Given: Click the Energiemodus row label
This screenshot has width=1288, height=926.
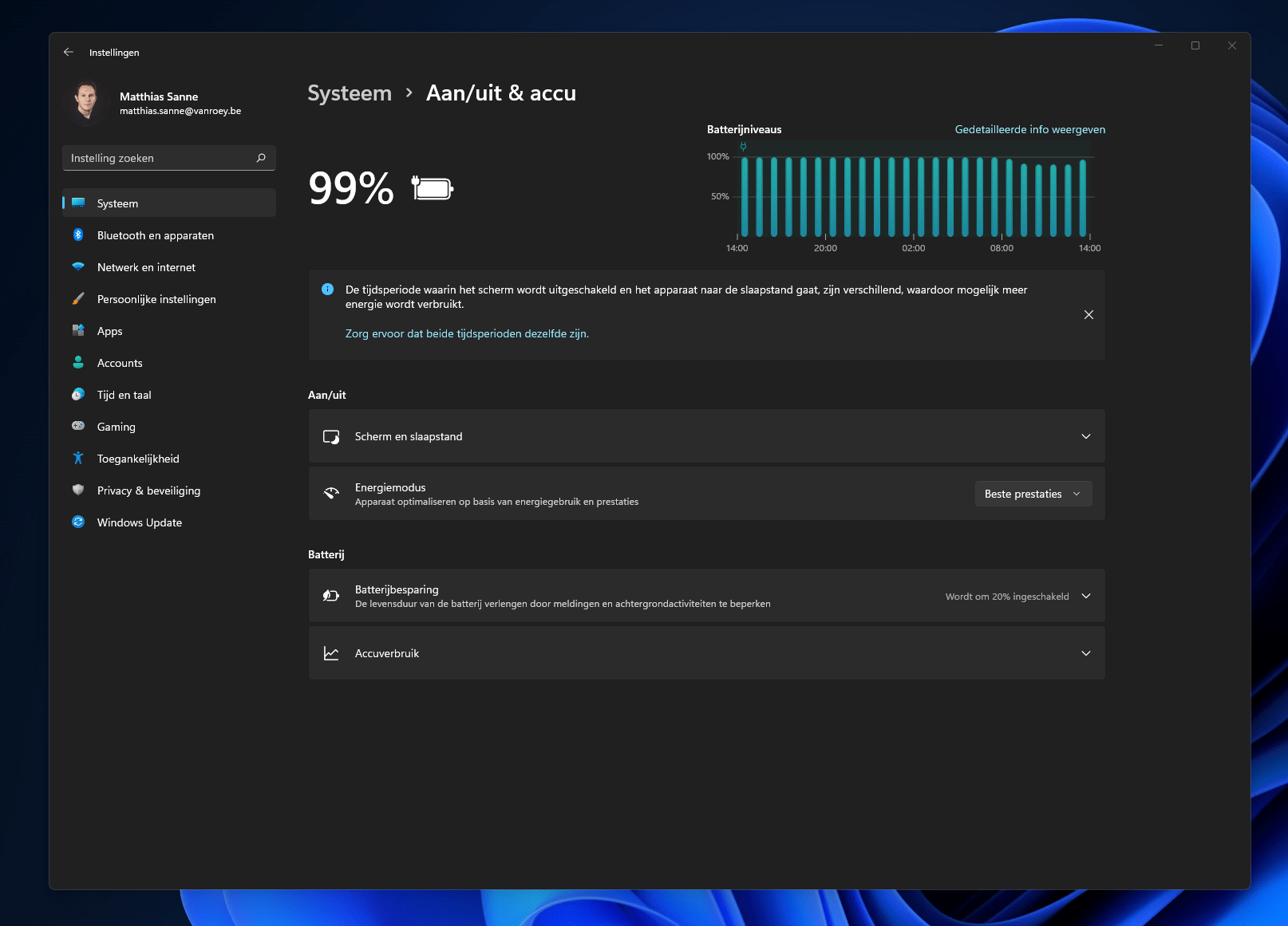Looking at the screenshot, I should [x=390, y=487].
